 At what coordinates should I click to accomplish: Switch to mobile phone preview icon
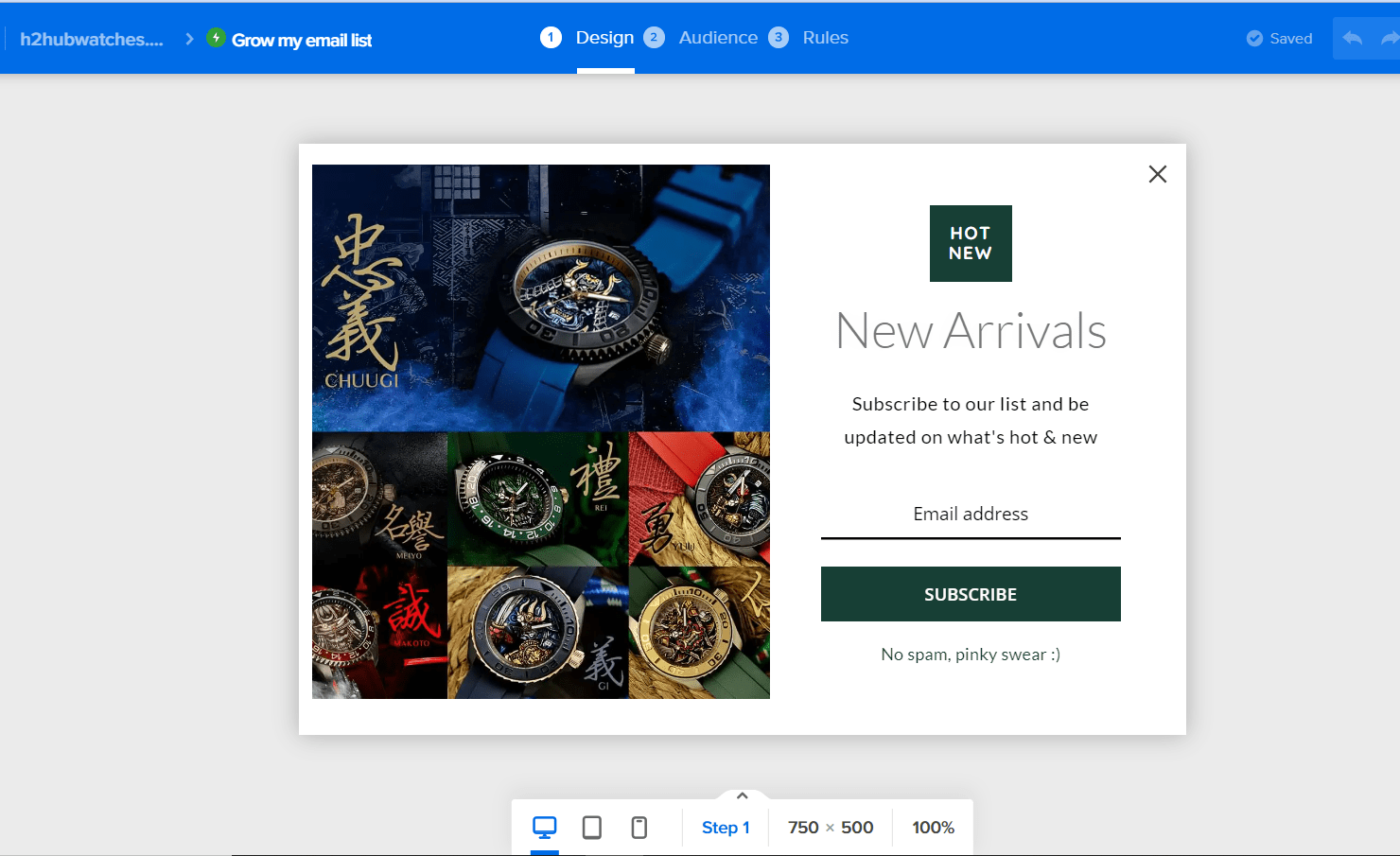click(x=639, y=828)
